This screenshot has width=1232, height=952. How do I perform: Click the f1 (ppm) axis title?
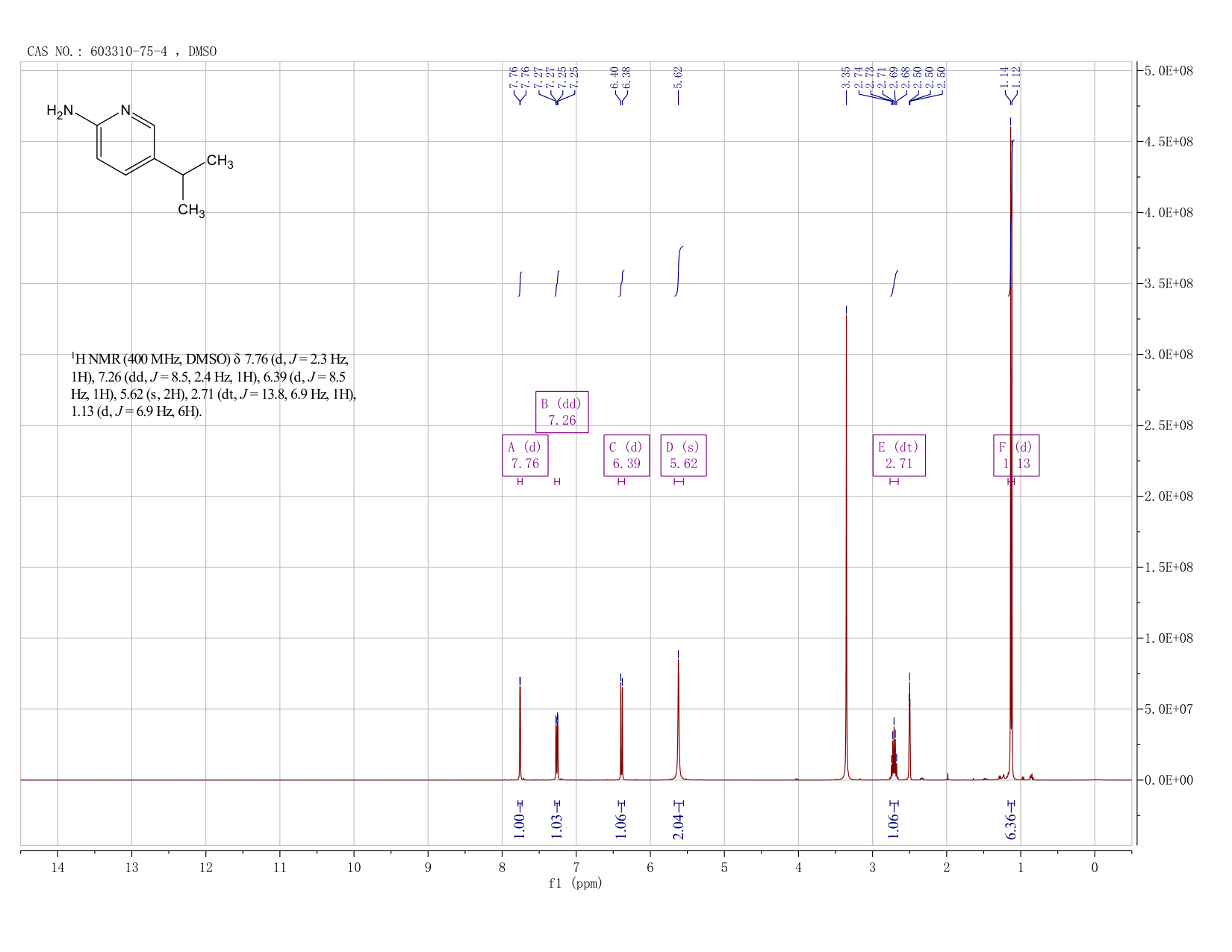point(575,883)
